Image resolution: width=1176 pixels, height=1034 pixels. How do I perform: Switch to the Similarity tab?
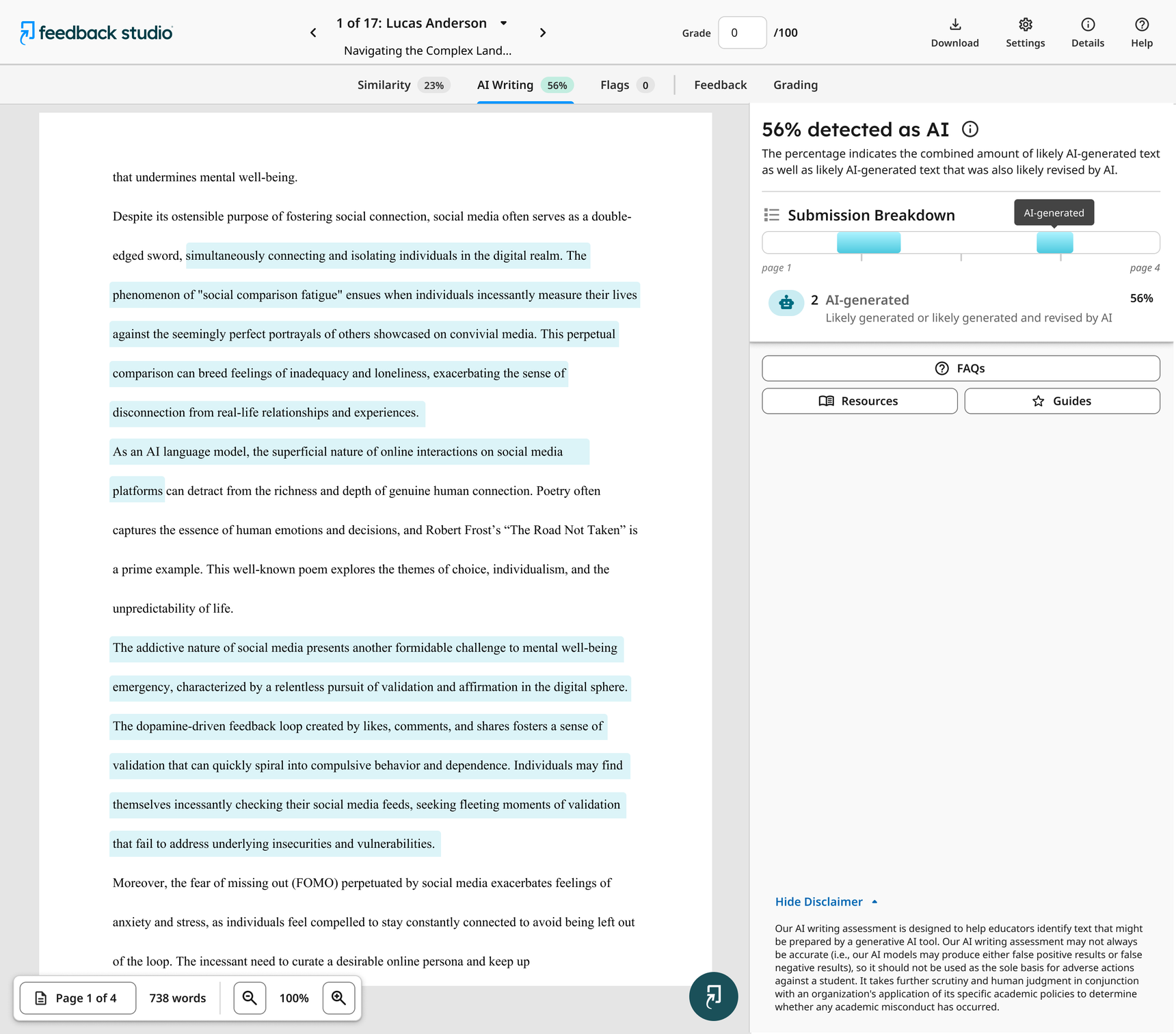point(403,85)
